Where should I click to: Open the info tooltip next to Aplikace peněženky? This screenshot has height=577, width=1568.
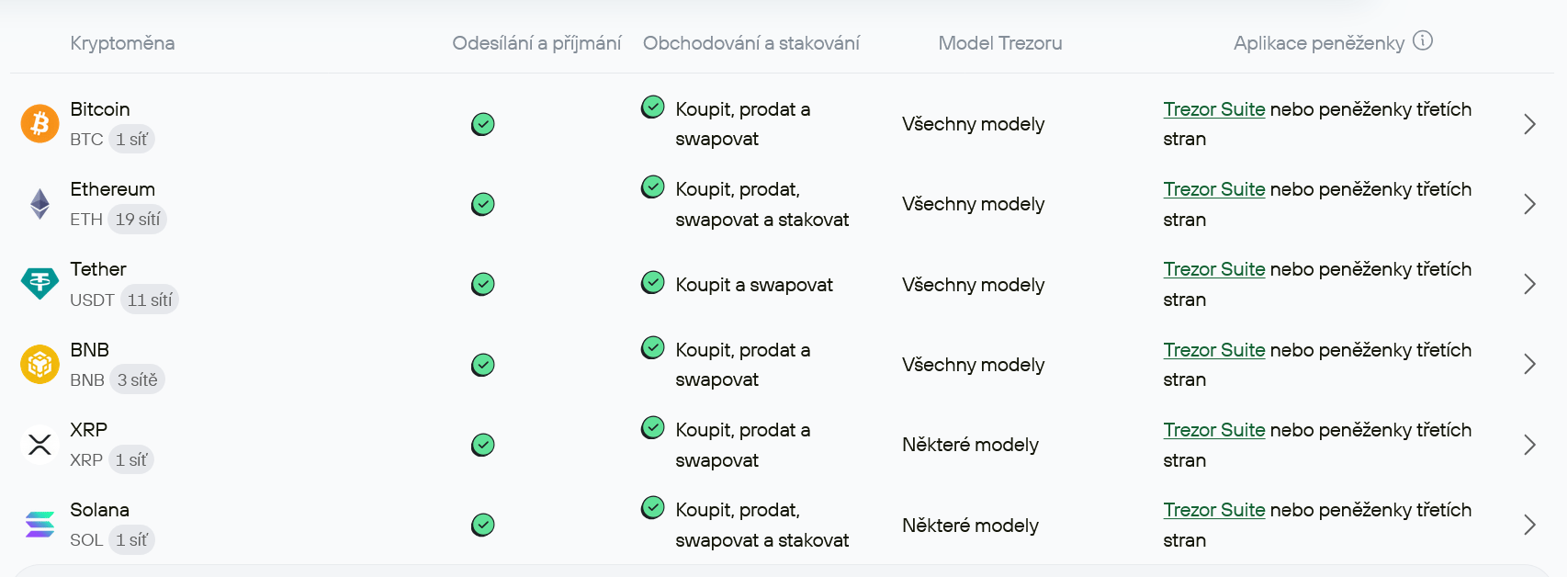coord(1423,41)
